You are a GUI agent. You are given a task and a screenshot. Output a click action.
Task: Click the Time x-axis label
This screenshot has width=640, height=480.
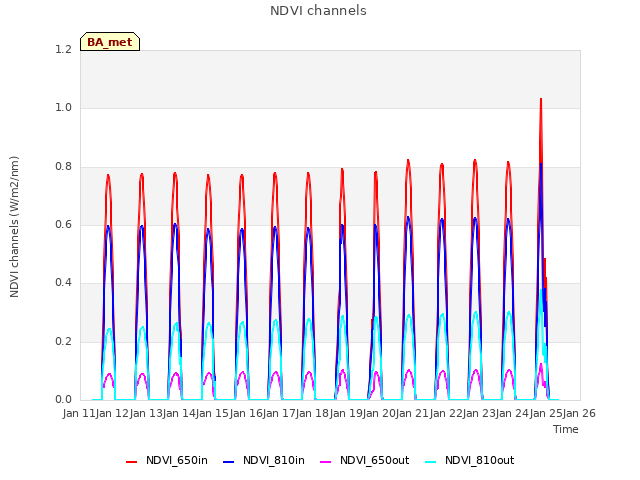click(566, 429)
